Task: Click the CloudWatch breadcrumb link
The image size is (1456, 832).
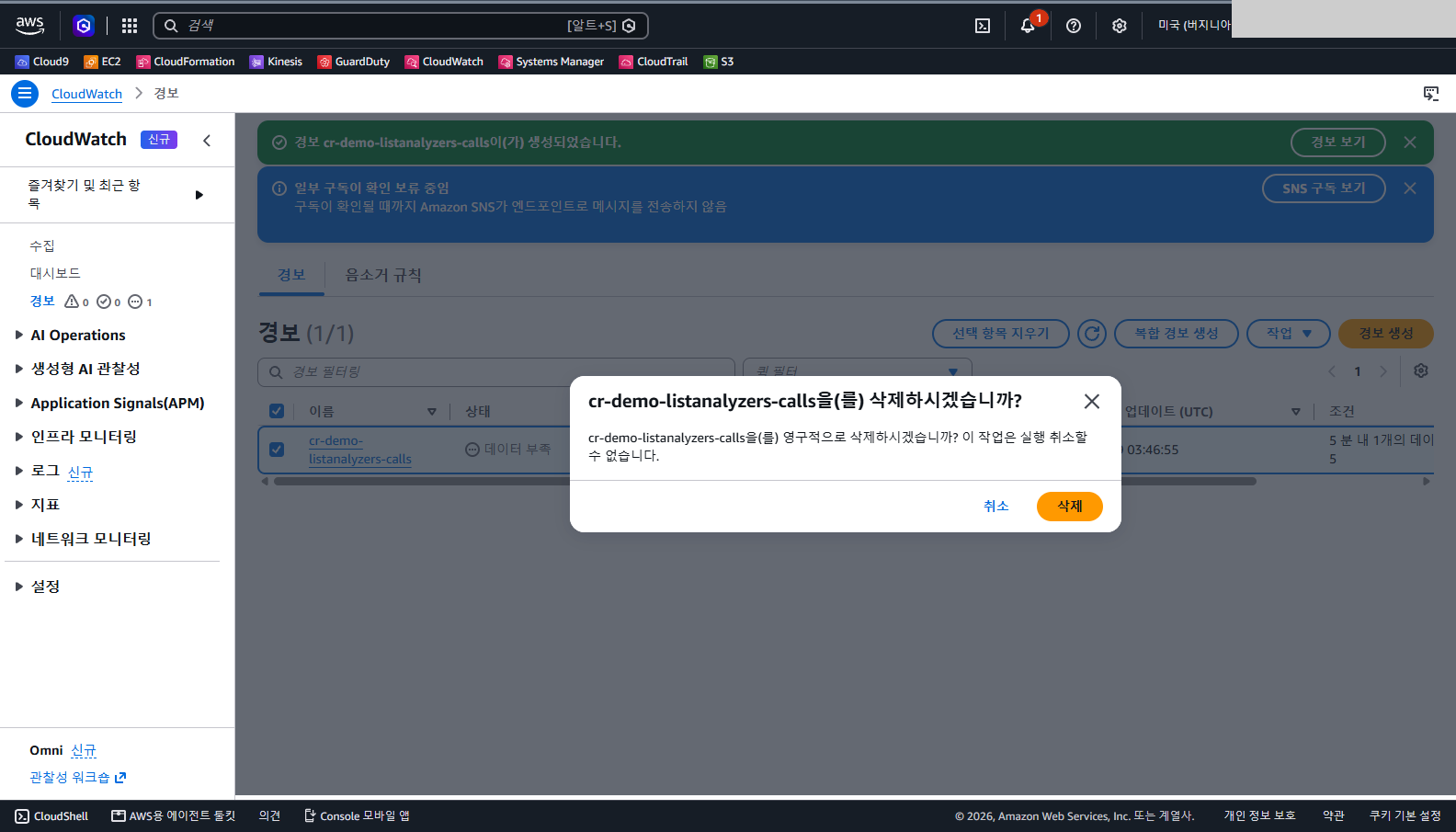Action: [x=86, y=94]
